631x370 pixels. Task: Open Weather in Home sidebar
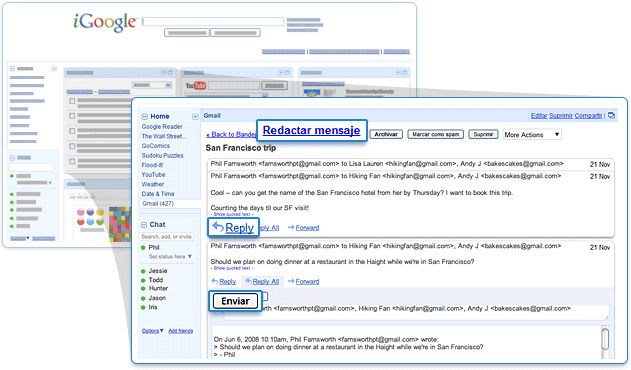(x=153, y=184)
